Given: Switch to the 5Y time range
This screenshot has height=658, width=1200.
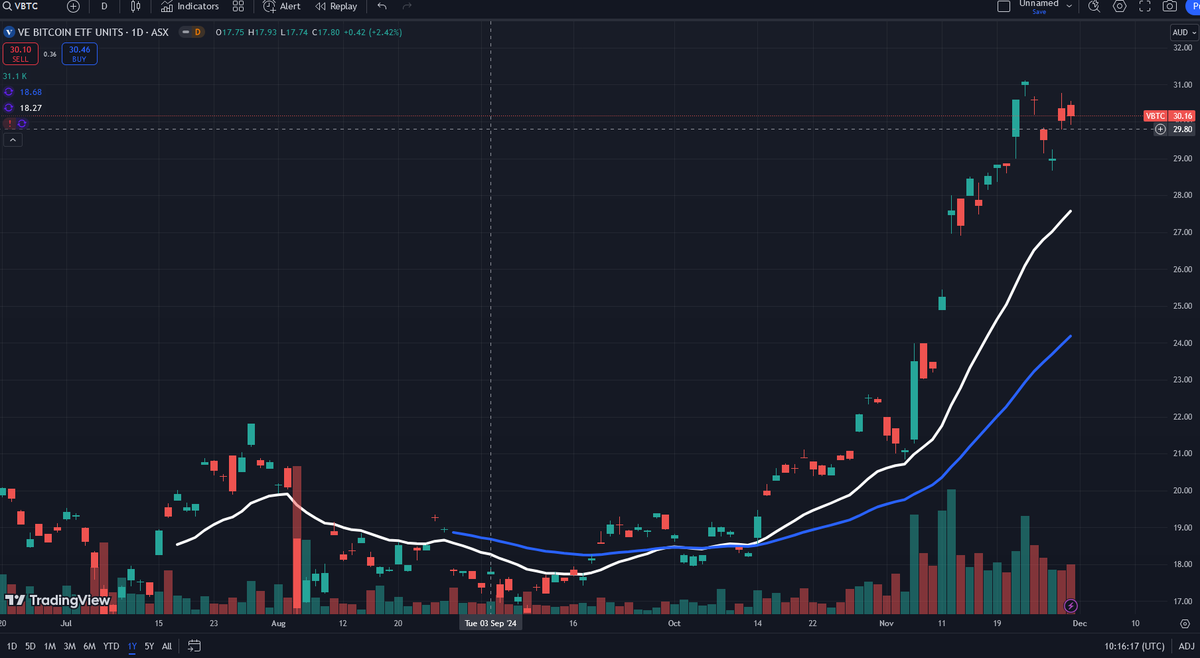Looking at the screenshot, I should pyautogui.click(x=149, y=646).
